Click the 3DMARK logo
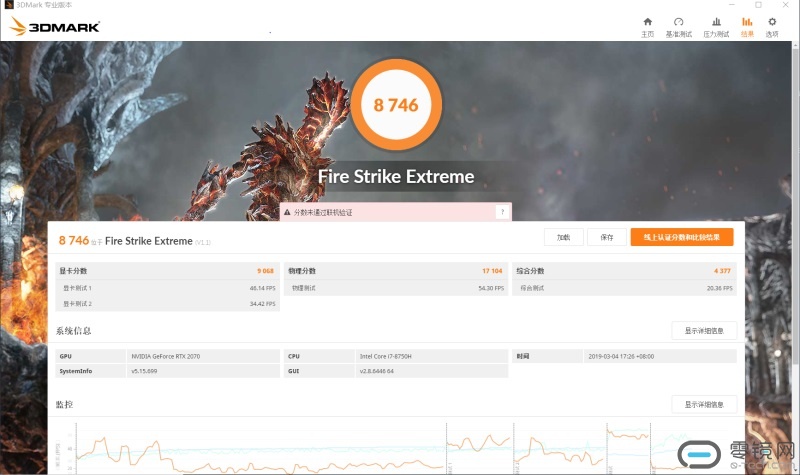The width and height of the screenshot is (800, 475). click(55, 27)
